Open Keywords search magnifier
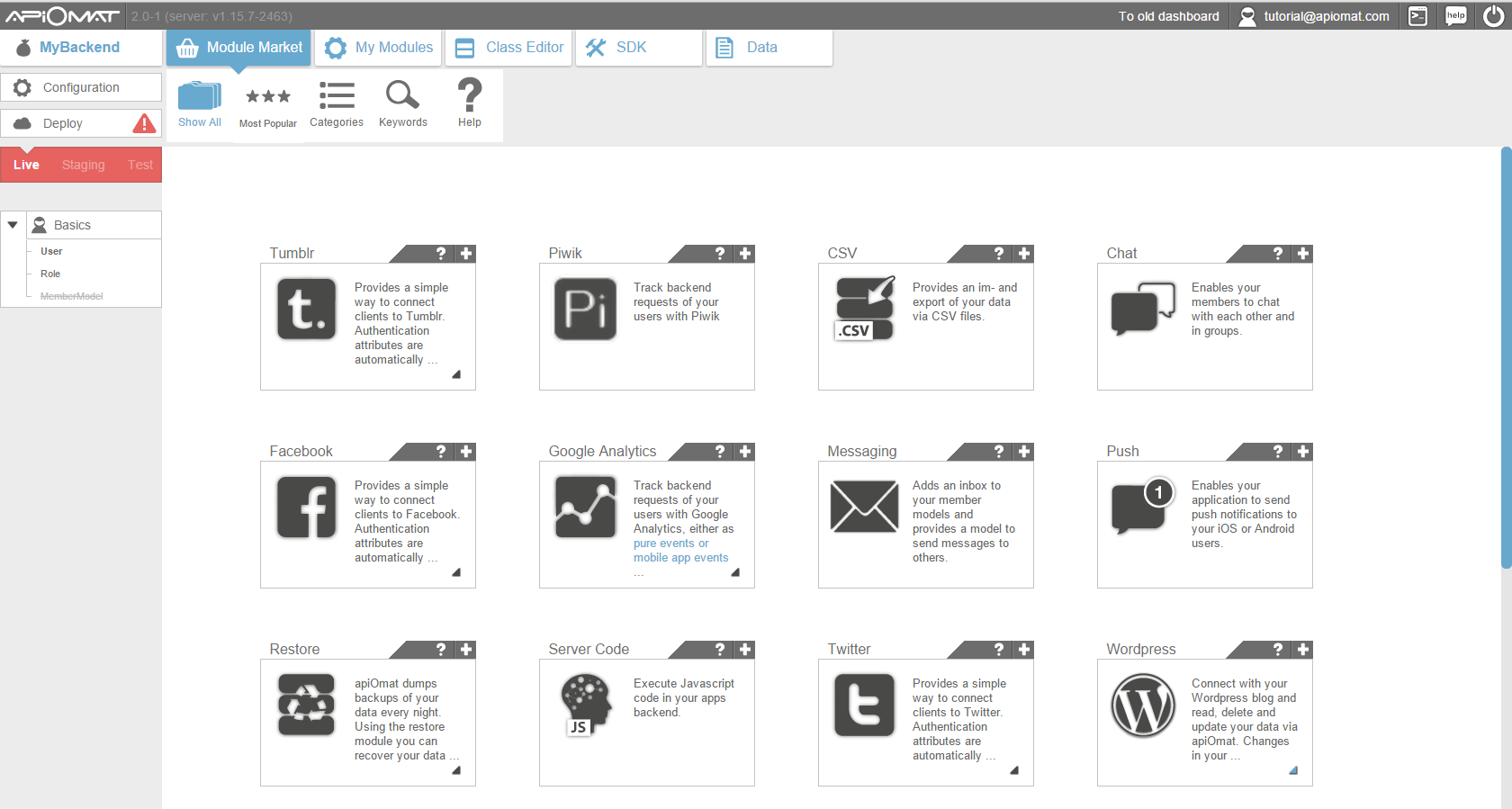 [x=402, y=94]
